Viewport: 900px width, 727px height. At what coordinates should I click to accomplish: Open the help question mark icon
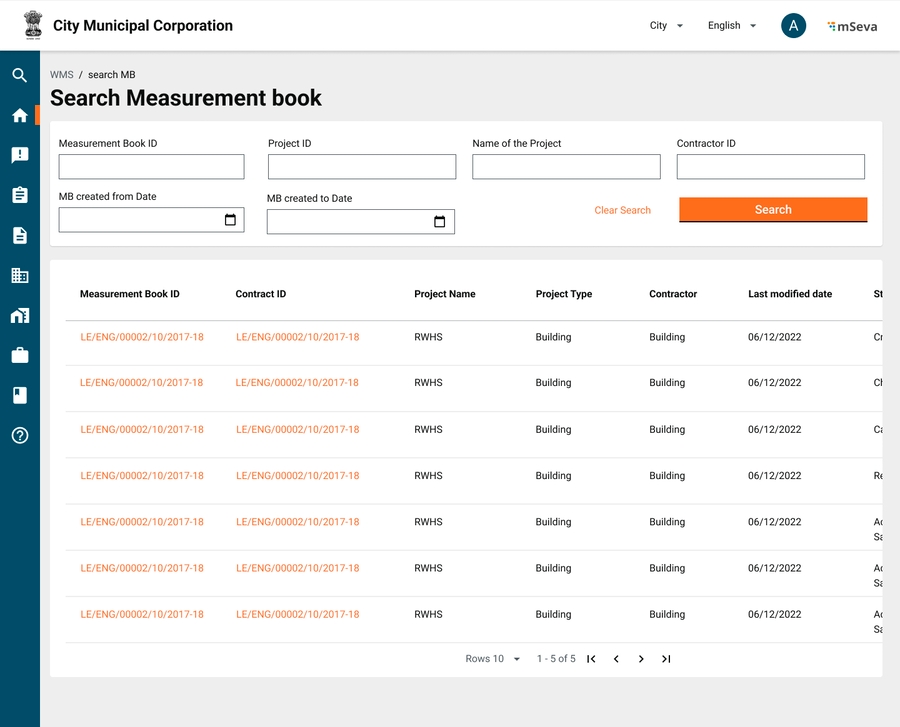point(19,435)
